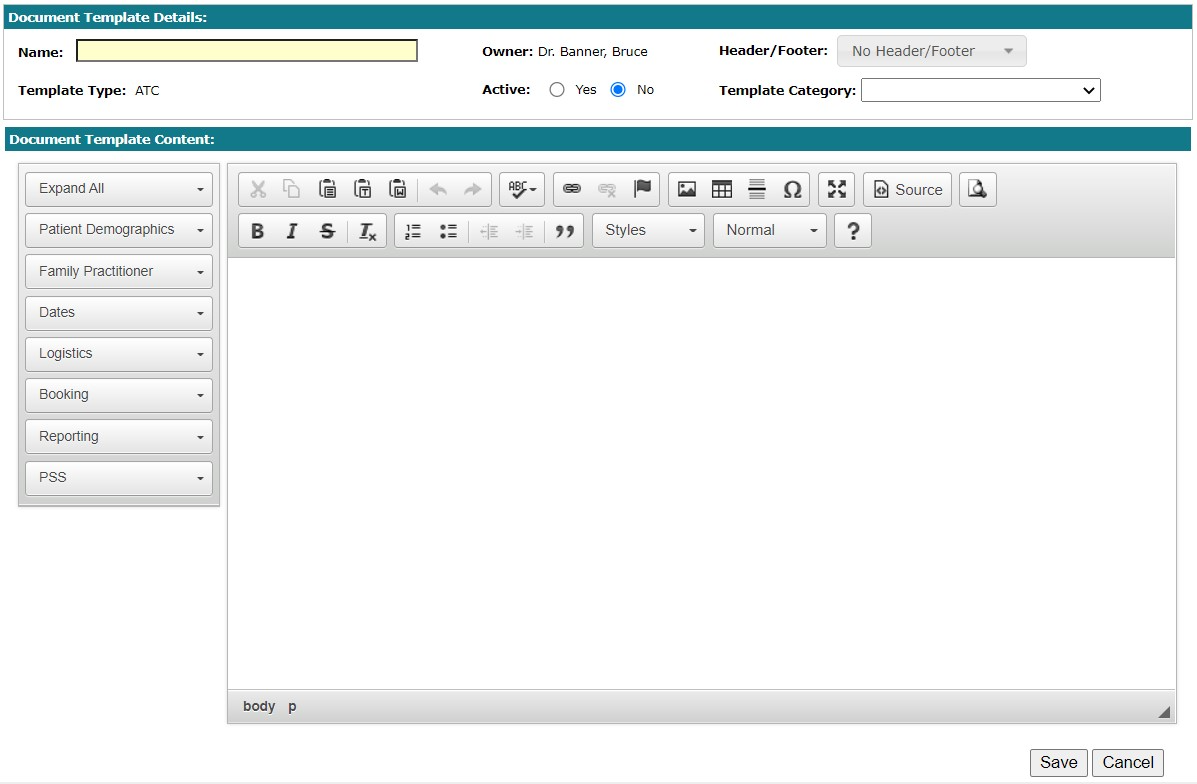1197x784 pixels.
Task: Select the body element in path bar
Action: (x=259, y=706)
